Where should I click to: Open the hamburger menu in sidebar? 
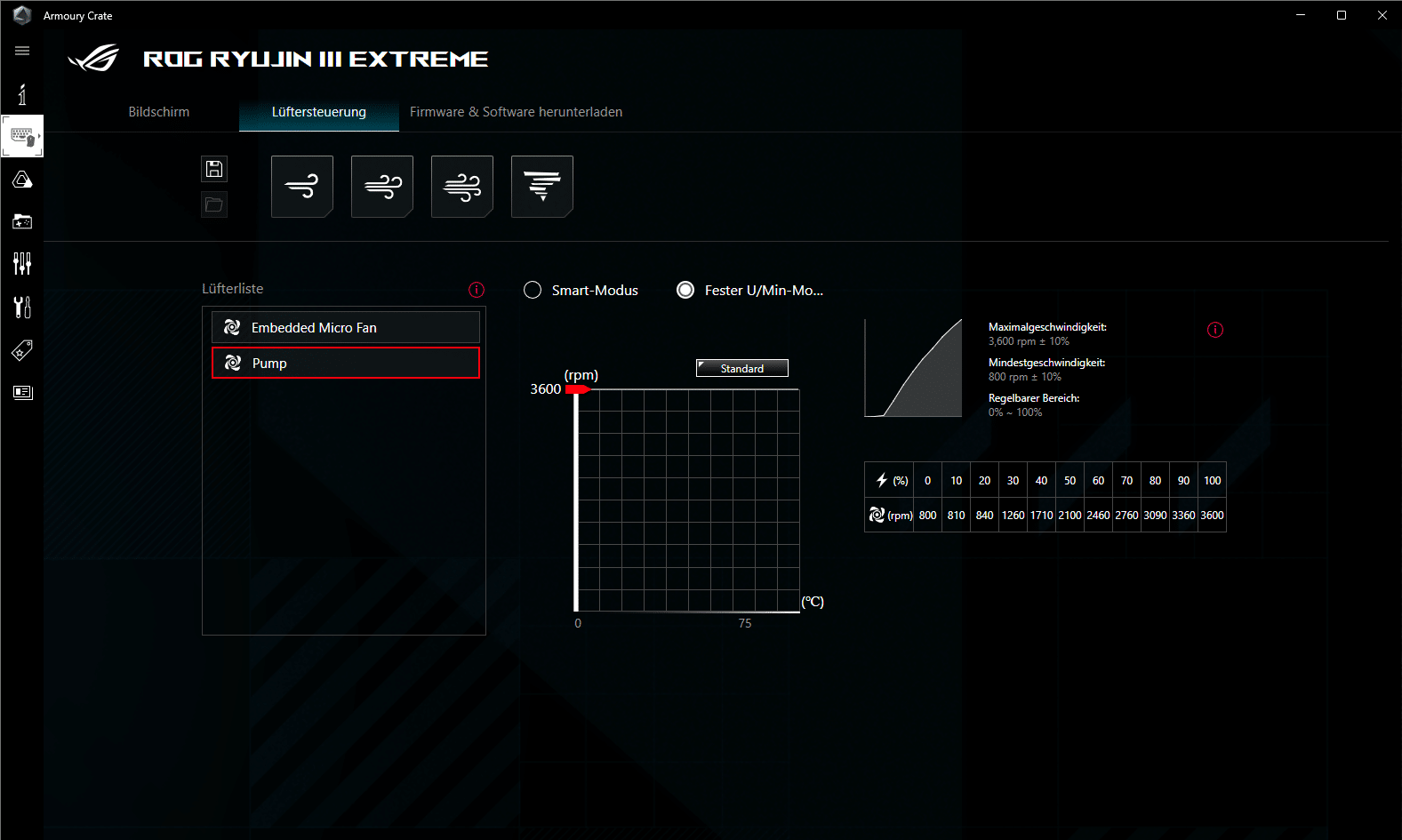click(22, 51)
